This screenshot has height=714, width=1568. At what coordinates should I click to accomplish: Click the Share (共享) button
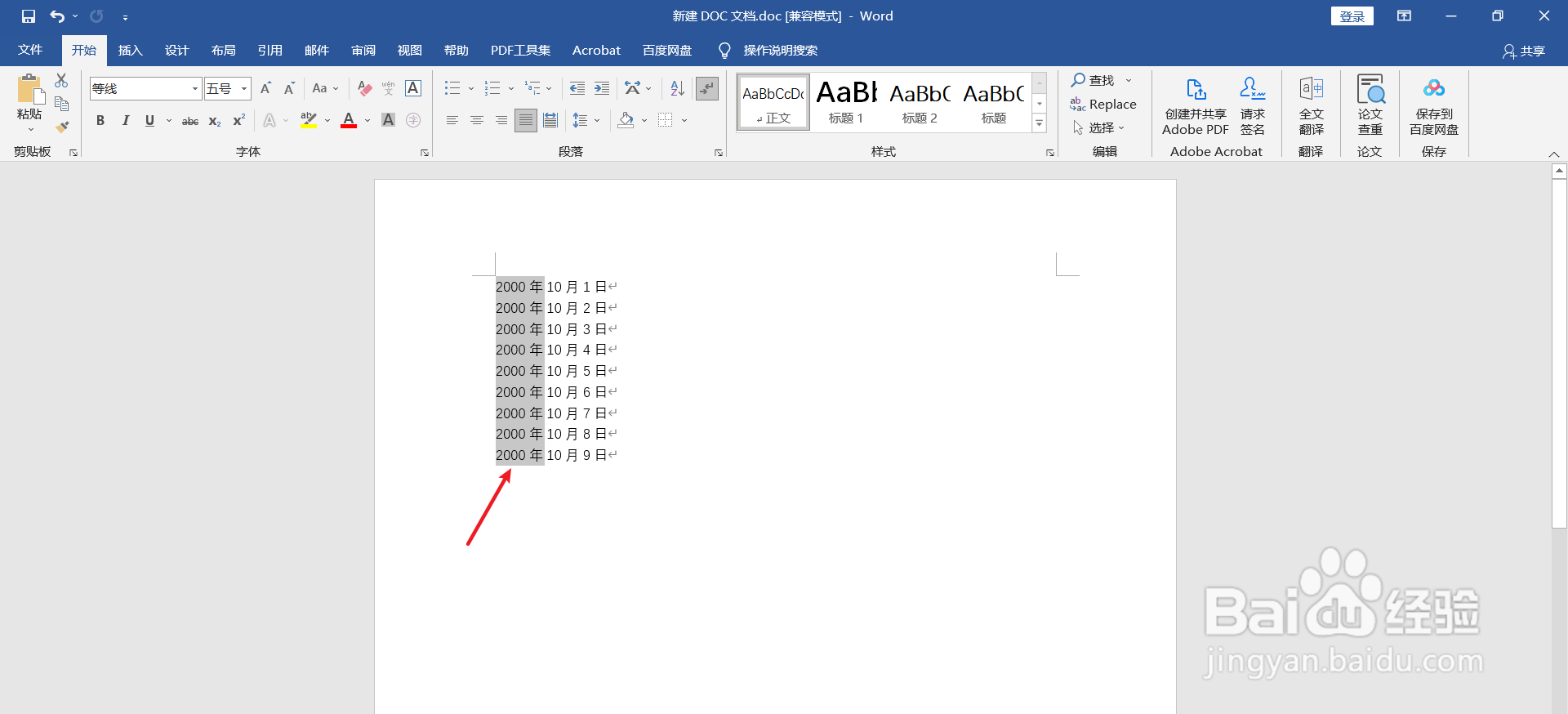click(1524, 51)
